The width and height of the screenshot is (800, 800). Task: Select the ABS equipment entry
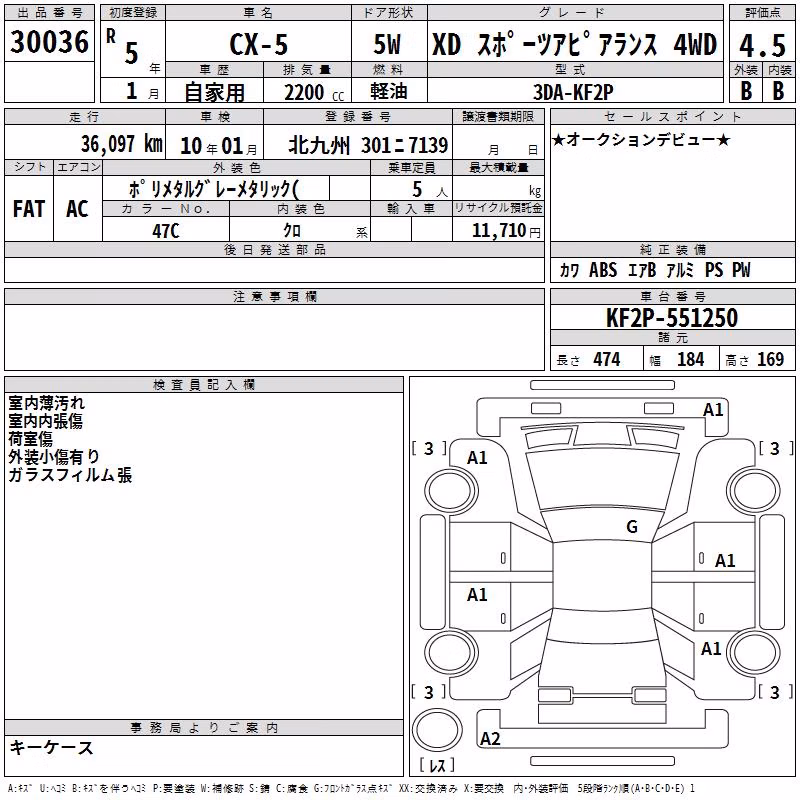coord(603,270)
